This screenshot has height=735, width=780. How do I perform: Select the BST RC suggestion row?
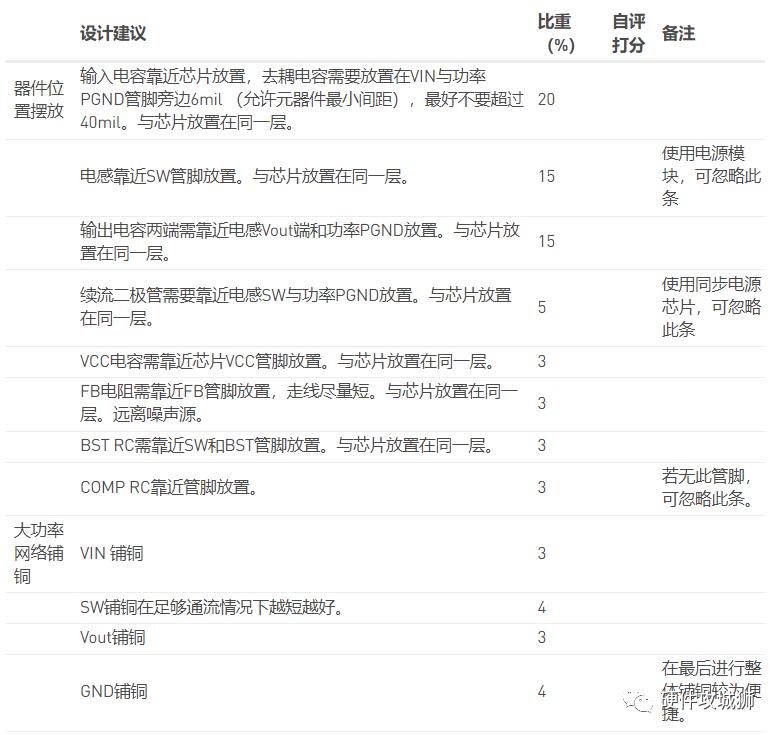tap(287, 445)
